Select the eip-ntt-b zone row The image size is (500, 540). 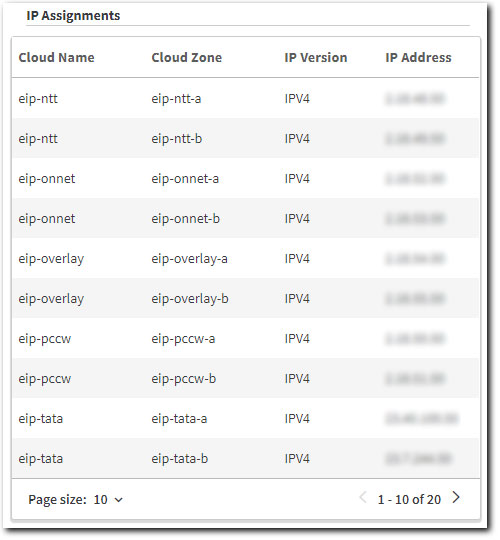tap(246, 138)
